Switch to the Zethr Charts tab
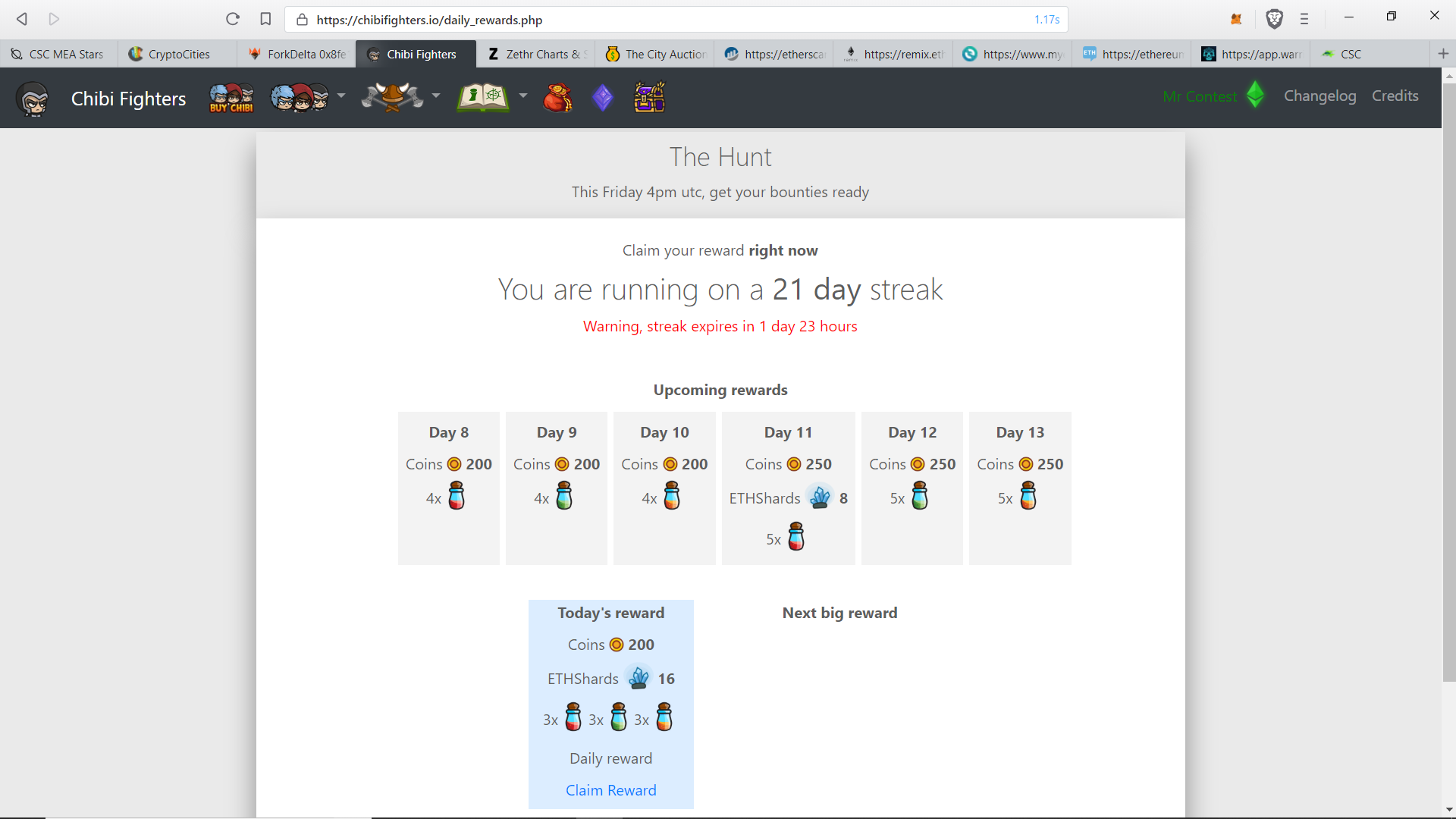This screenshot has height=819, width=1456. tap(536, 54)
